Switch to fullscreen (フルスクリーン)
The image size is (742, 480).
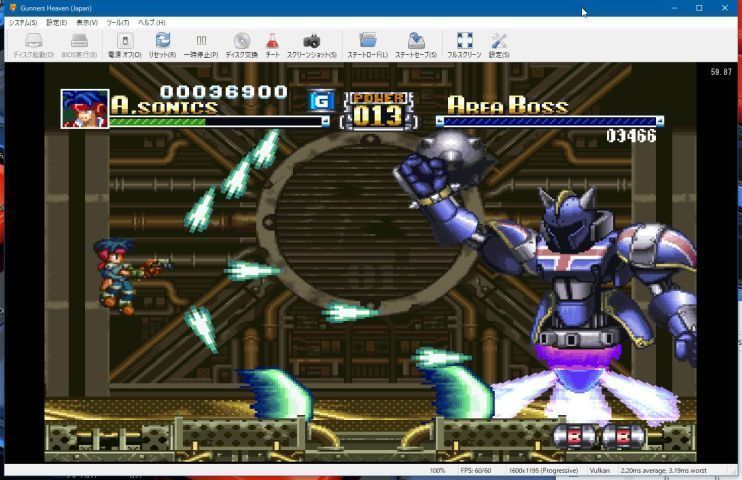[464, 46]
